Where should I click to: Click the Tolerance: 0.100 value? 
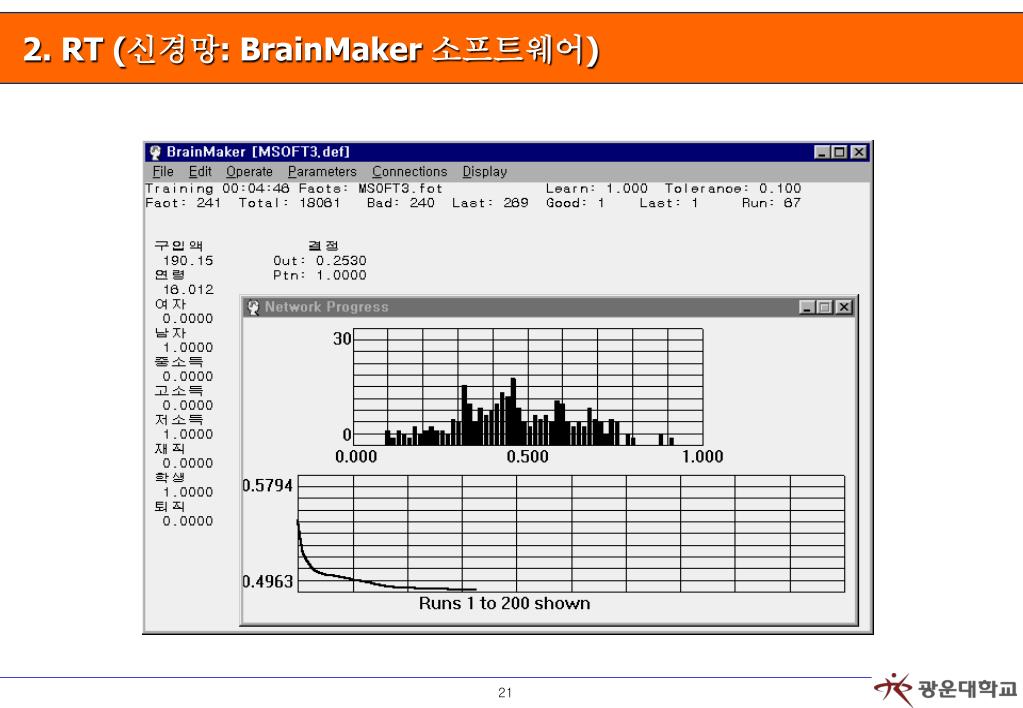click(733, 189)
